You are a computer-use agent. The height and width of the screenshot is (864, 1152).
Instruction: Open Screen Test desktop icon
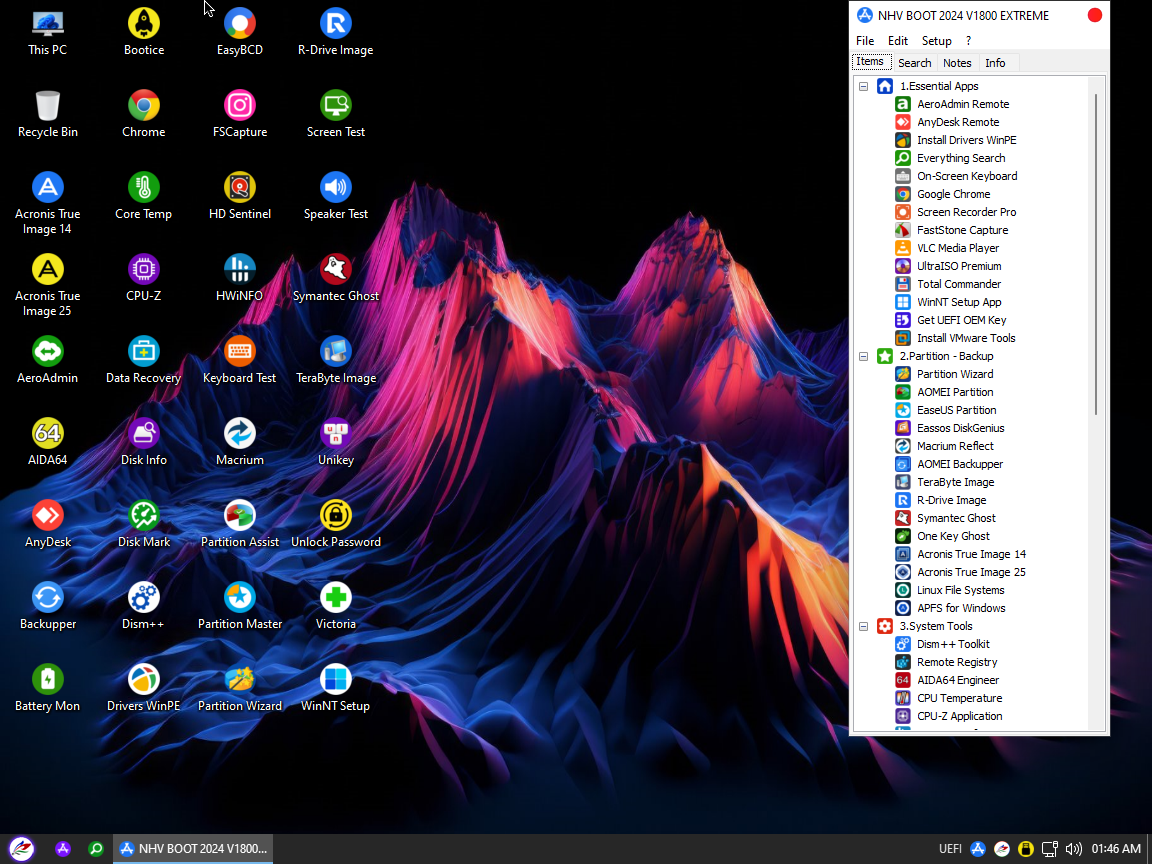[x=336, y=114]
